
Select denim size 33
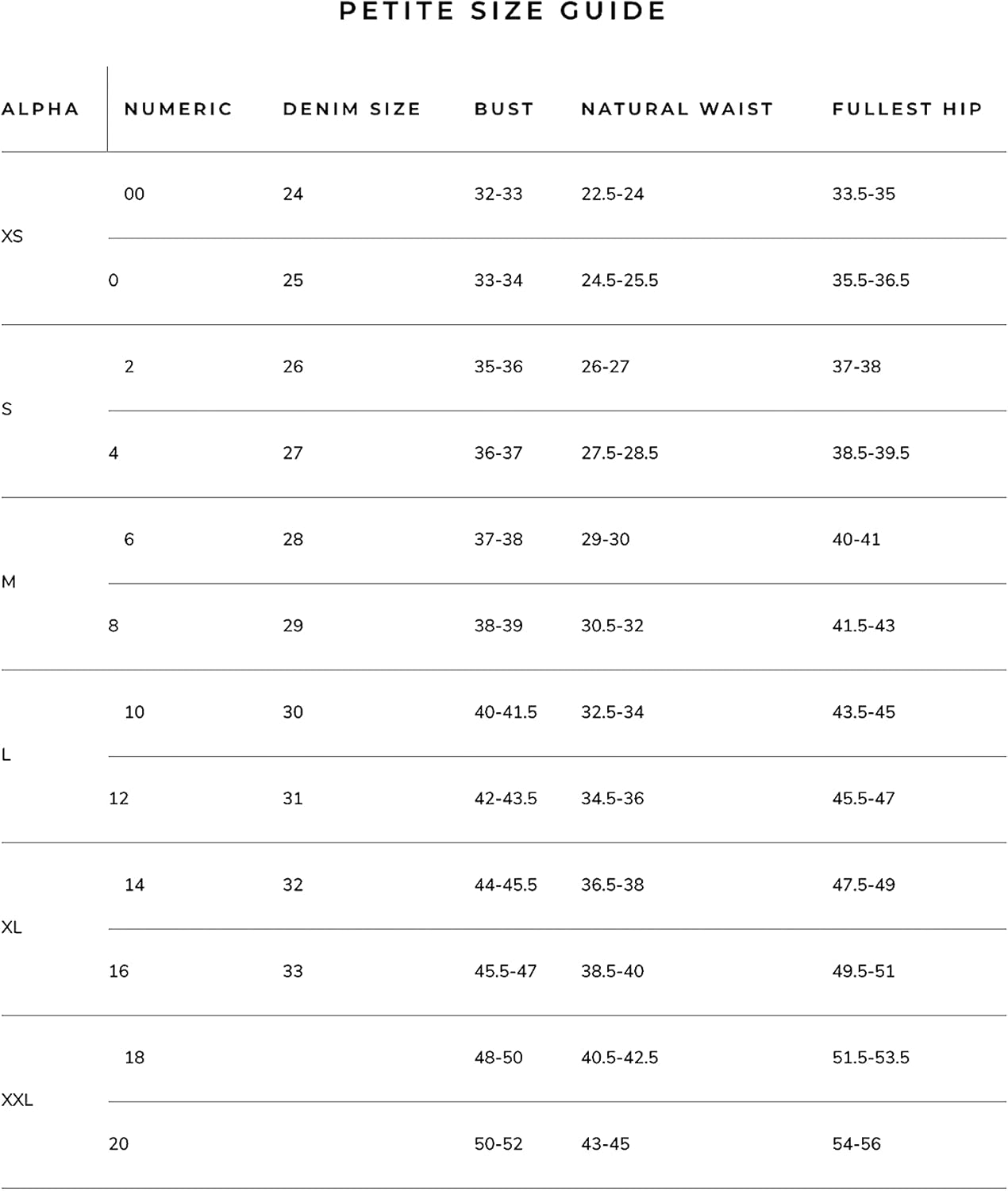293,971
